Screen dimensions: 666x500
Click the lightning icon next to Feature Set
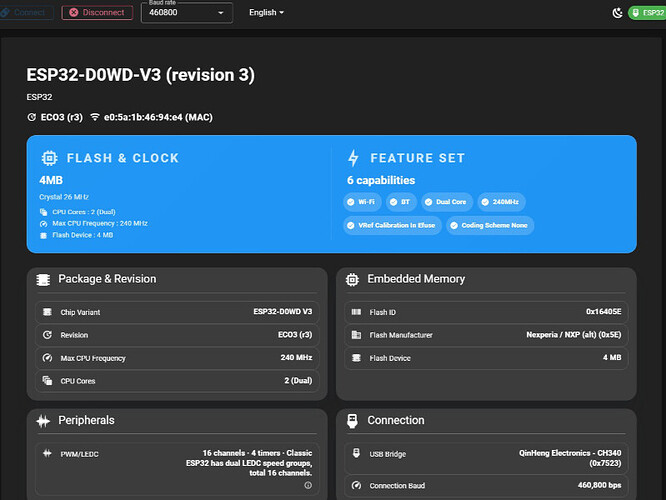click(x=353, y=158)
